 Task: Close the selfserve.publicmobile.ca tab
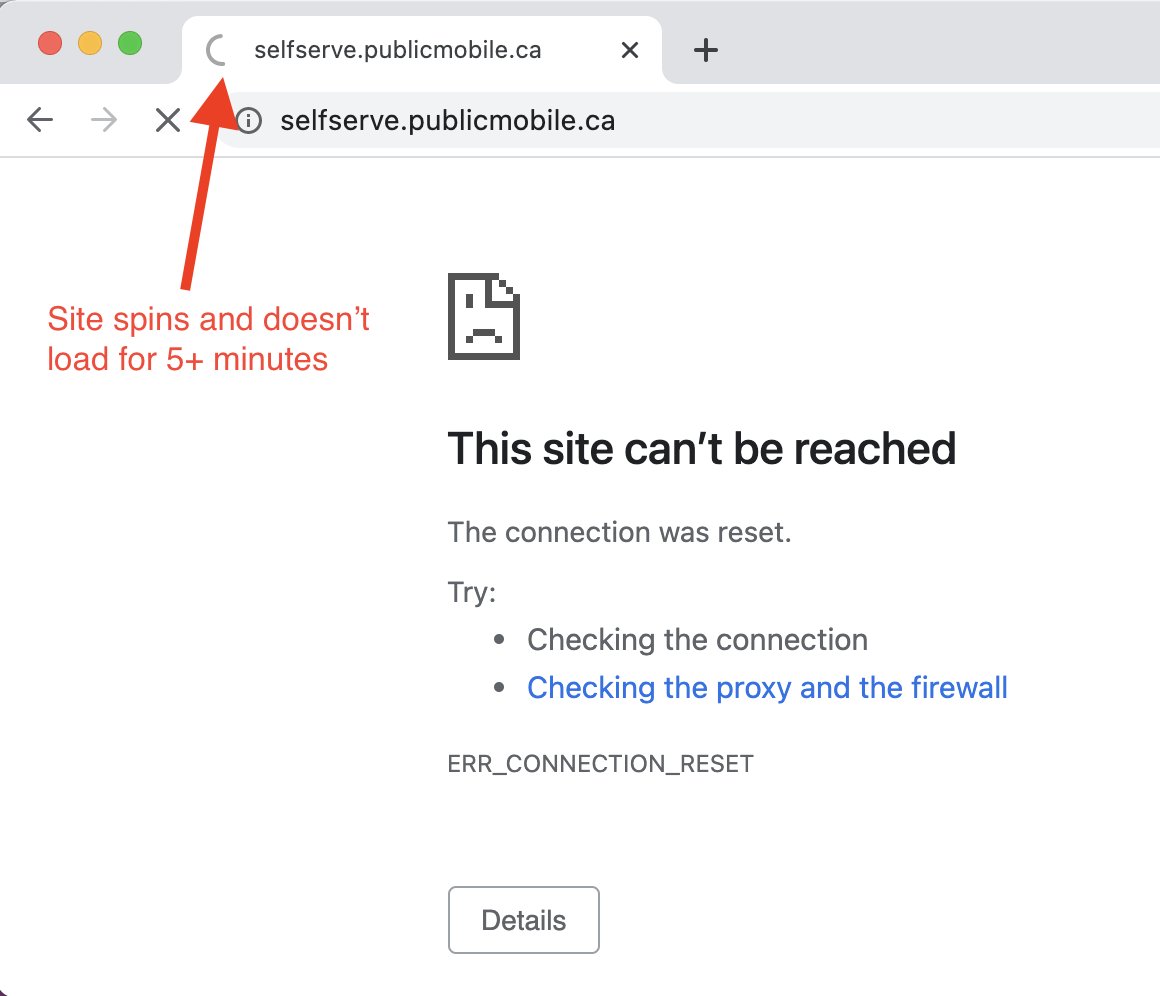pyautogui.click(x=630, y=50)
